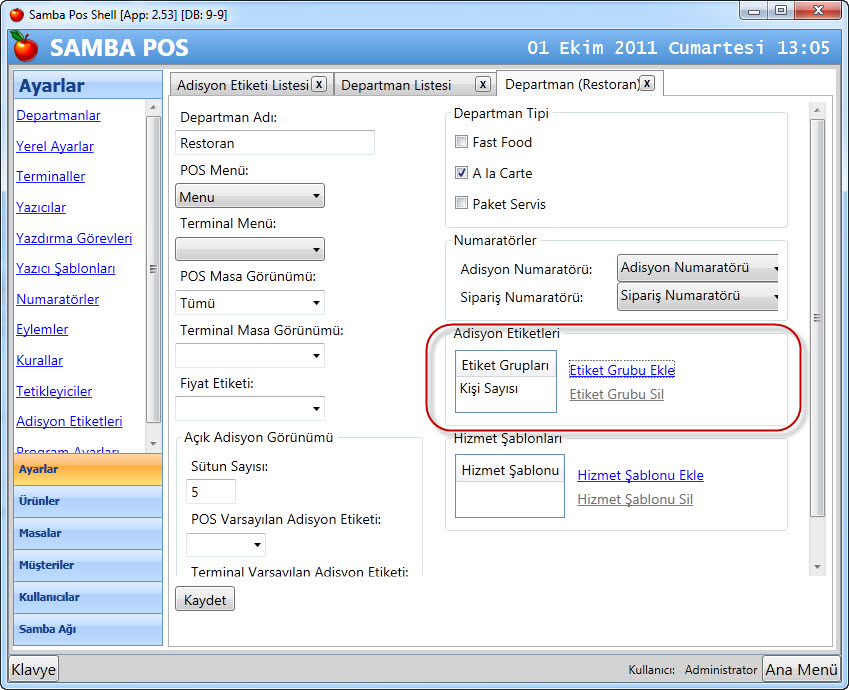Open the POS Menü dropdown
Screen dimensions: 849x690
point(250,196)
